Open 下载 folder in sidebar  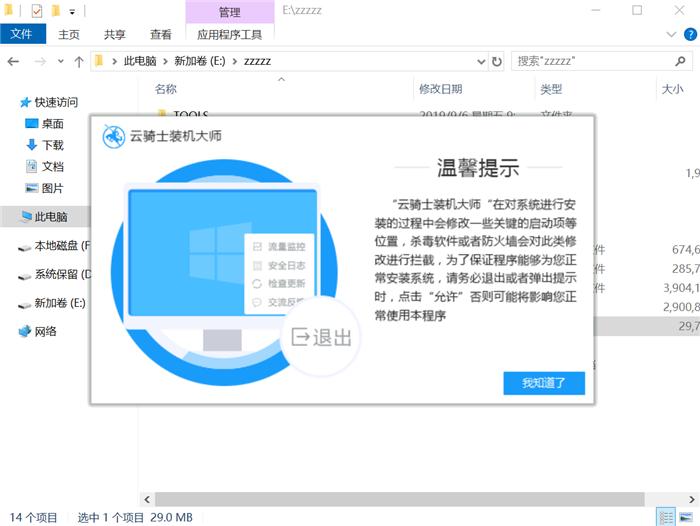[53, 145]
